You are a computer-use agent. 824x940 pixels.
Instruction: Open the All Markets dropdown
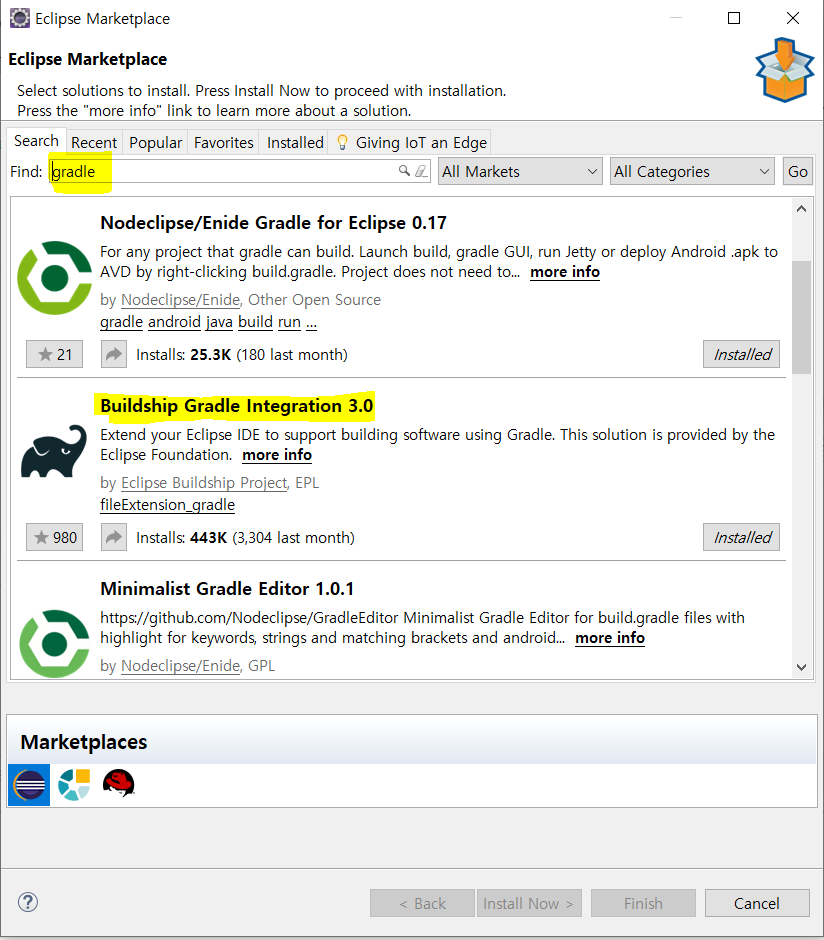[x=520, y=171]
